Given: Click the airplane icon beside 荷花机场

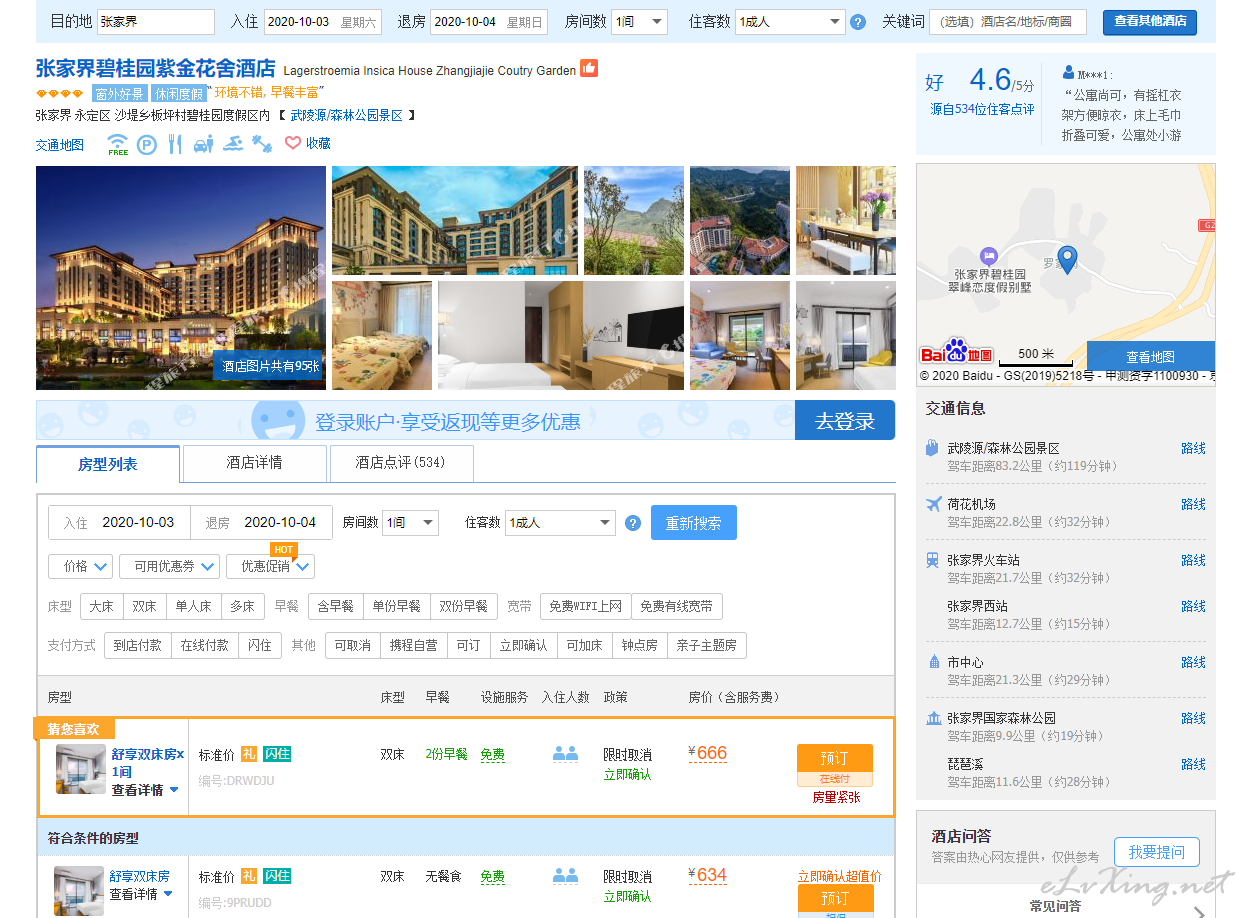Looking at the screenshot, I should point(932,504).
